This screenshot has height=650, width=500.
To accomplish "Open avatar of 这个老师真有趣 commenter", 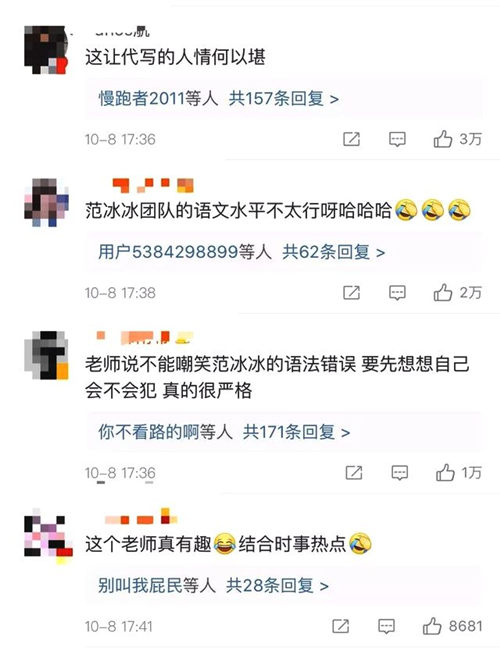I will [x=48, y=536].
